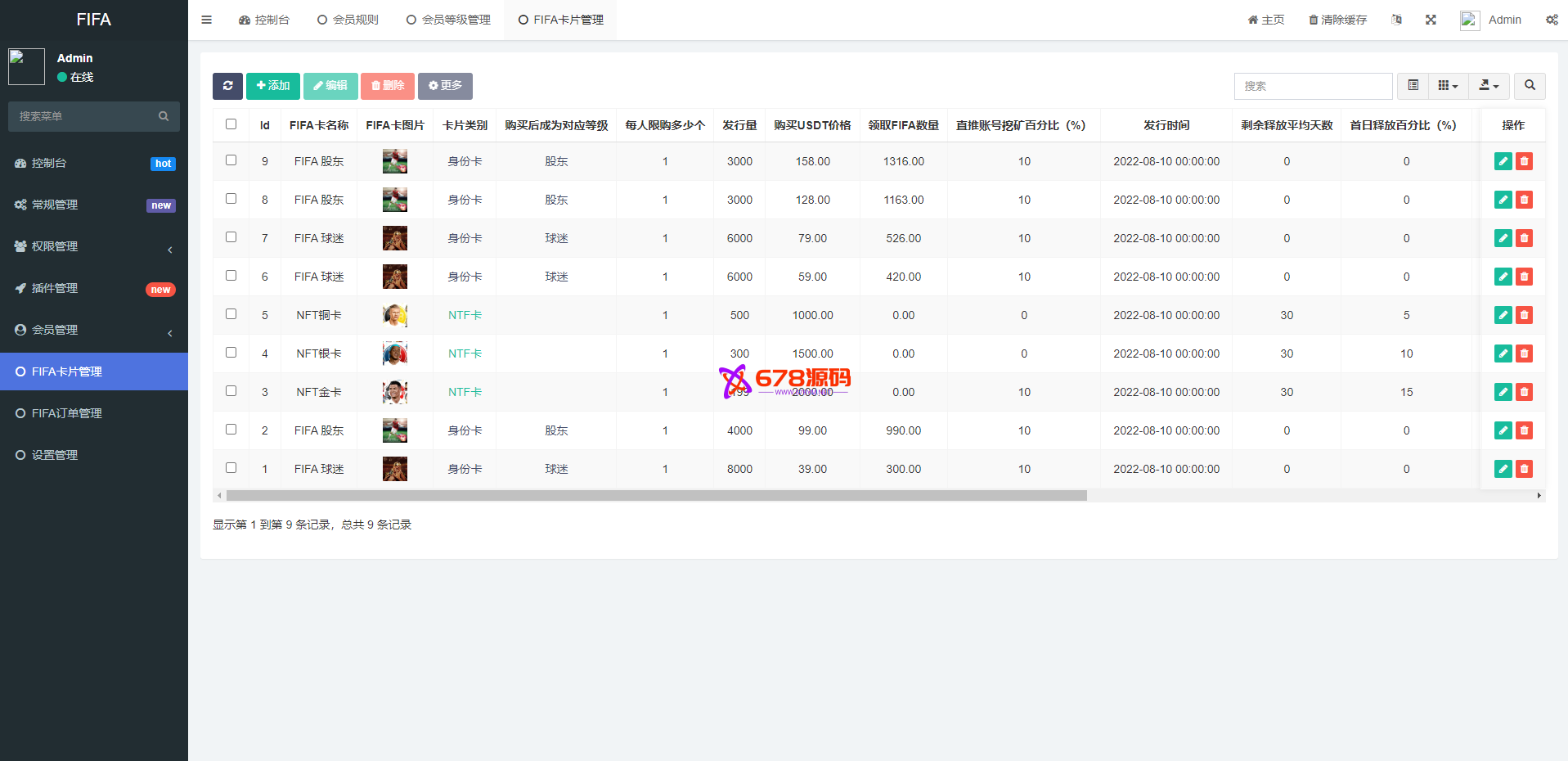
Task: Open the settings gears icon at top right
Action: [x=1552, y=20]
